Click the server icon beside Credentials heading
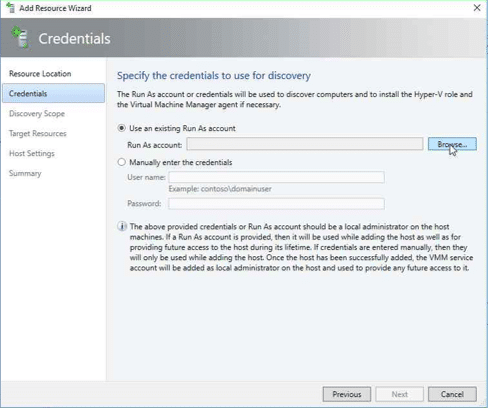 pos(20,38)
